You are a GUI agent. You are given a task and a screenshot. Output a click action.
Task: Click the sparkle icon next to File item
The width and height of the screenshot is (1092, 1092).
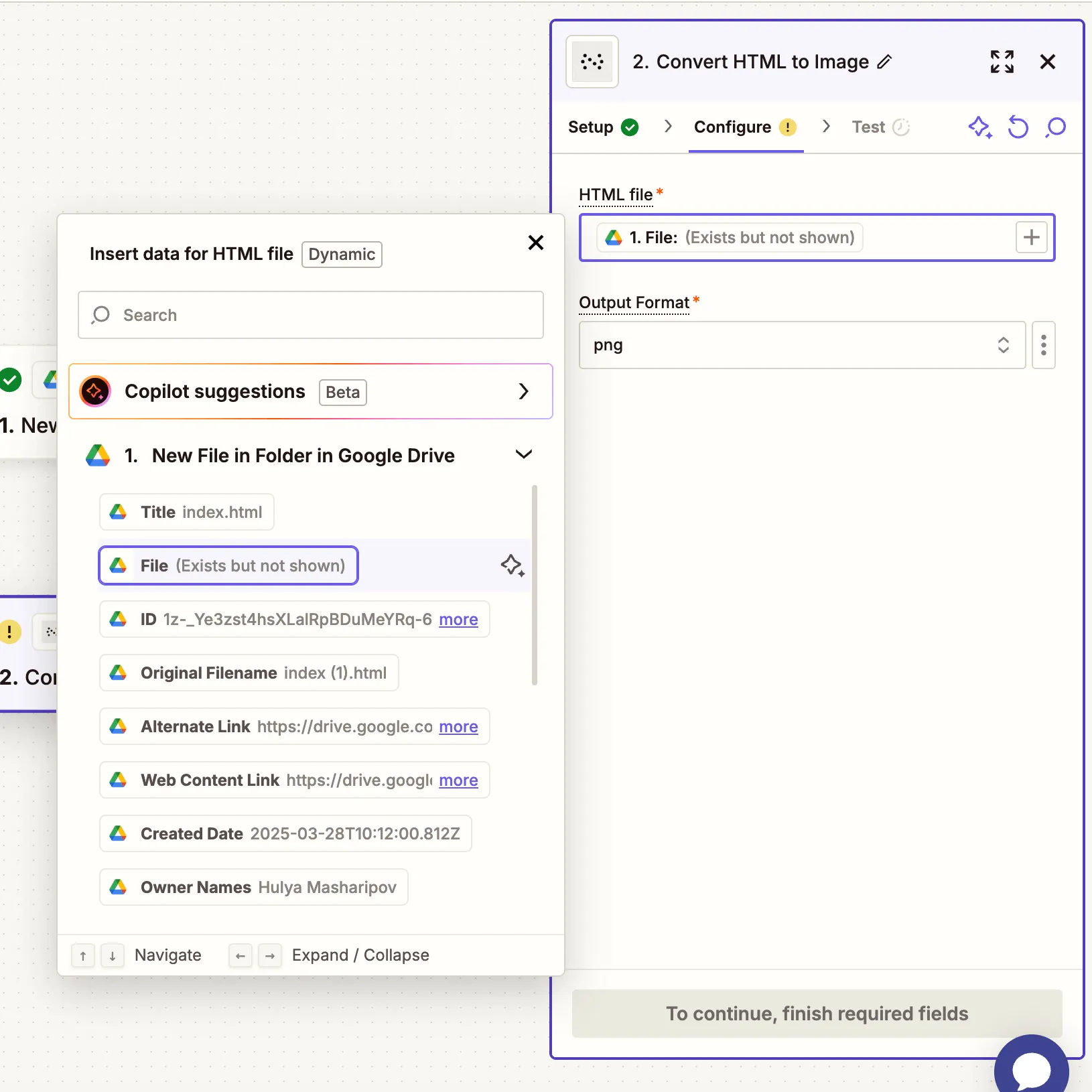coord(513,566)
